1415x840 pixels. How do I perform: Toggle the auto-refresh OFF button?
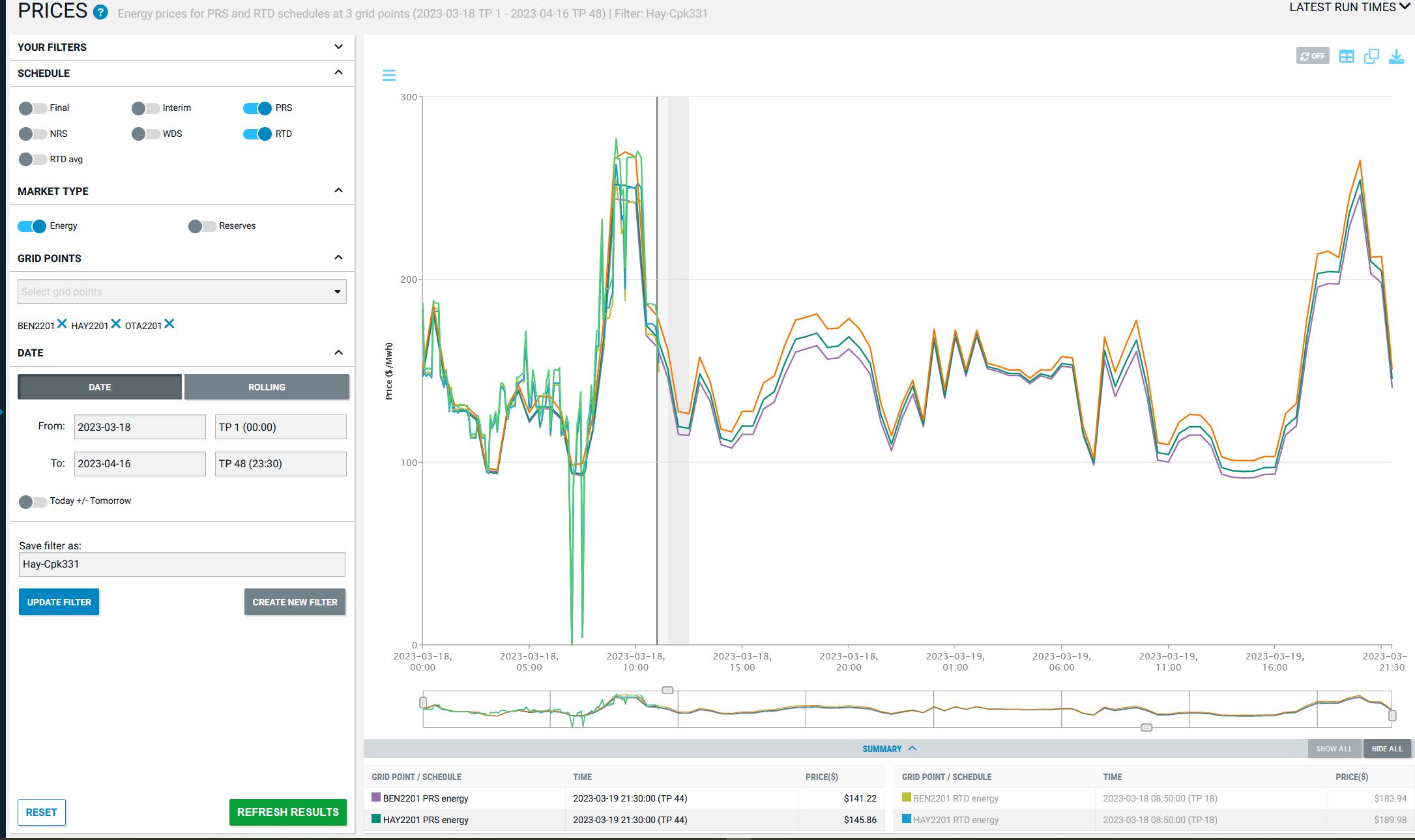[x=1312, y=56]
